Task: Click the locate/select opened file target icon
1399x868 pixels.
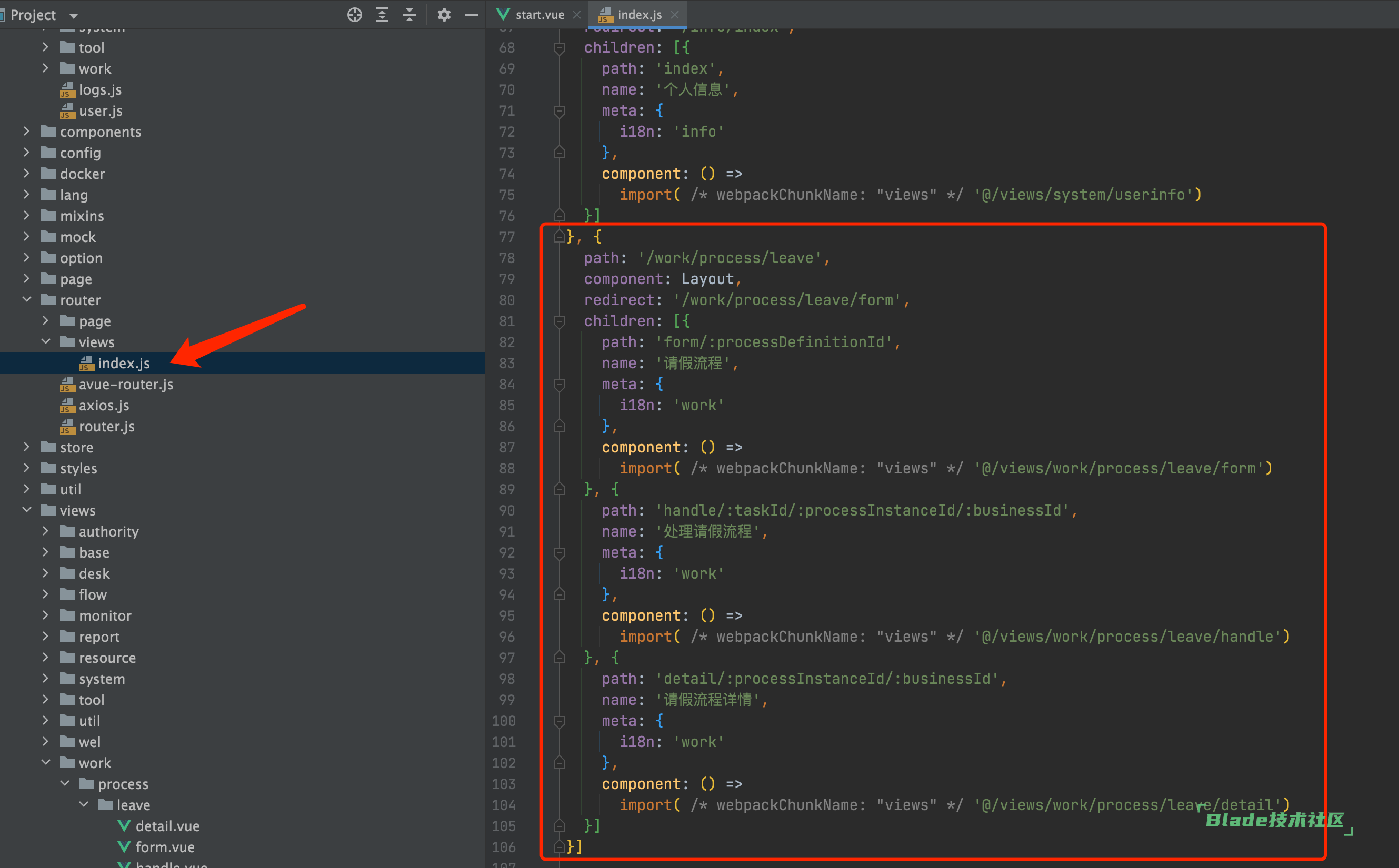Action: [354, 15]
